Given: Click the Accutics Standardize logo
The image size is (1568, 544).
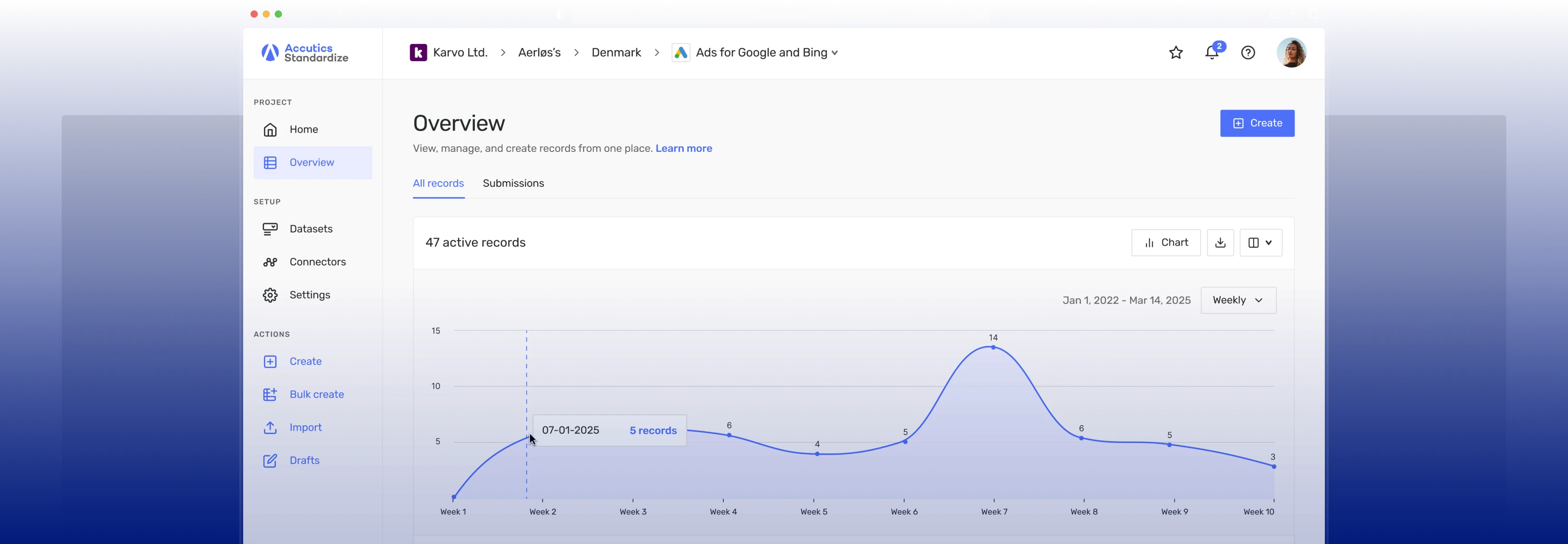Looking at the screenshot, I should (x=305, y=53).
